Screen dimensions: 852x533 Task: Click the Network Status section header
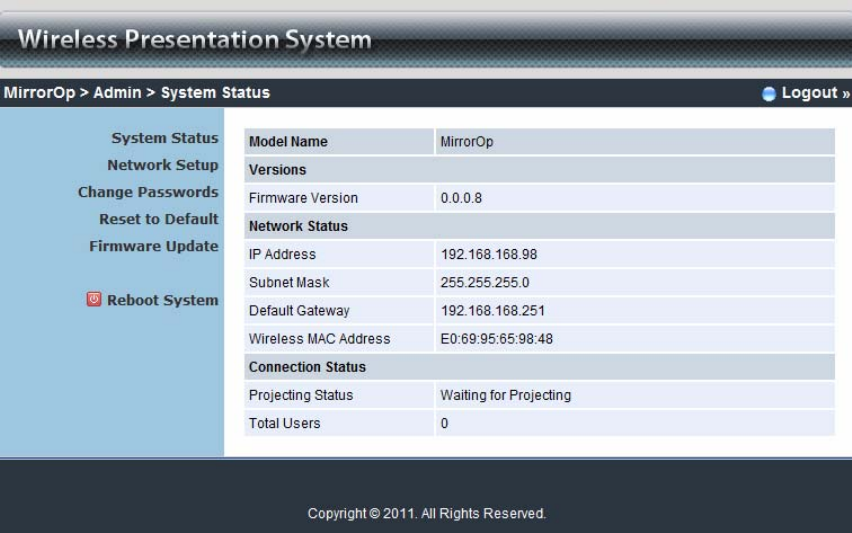298,227
